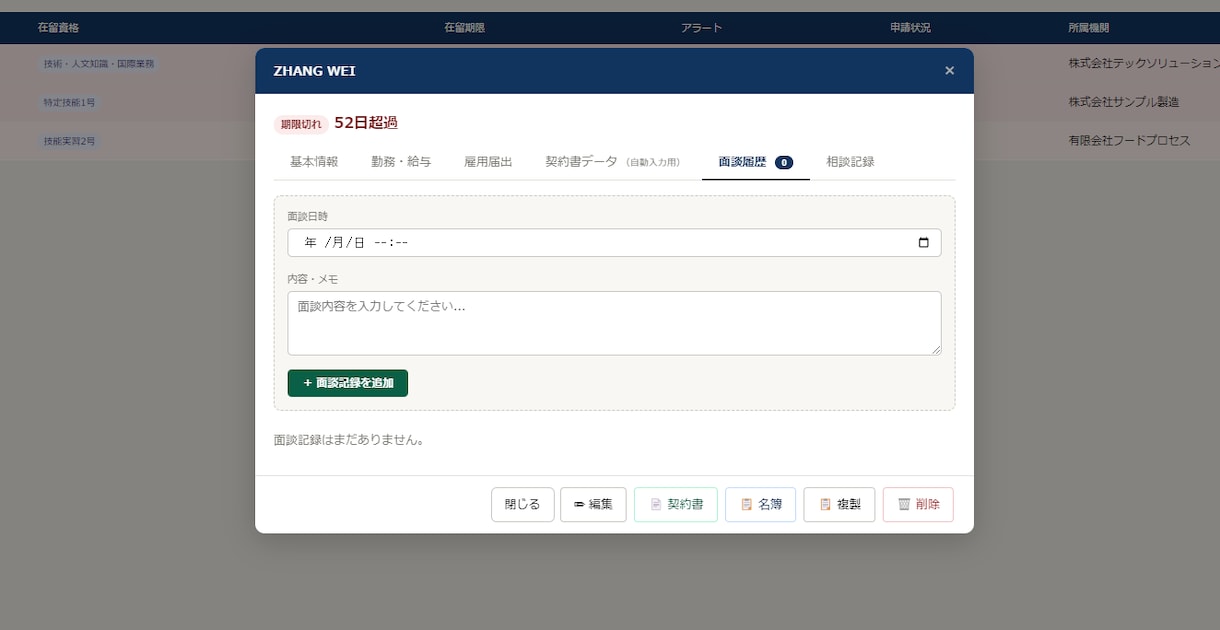Switch to the 基本情報 tab

point(314,162)
